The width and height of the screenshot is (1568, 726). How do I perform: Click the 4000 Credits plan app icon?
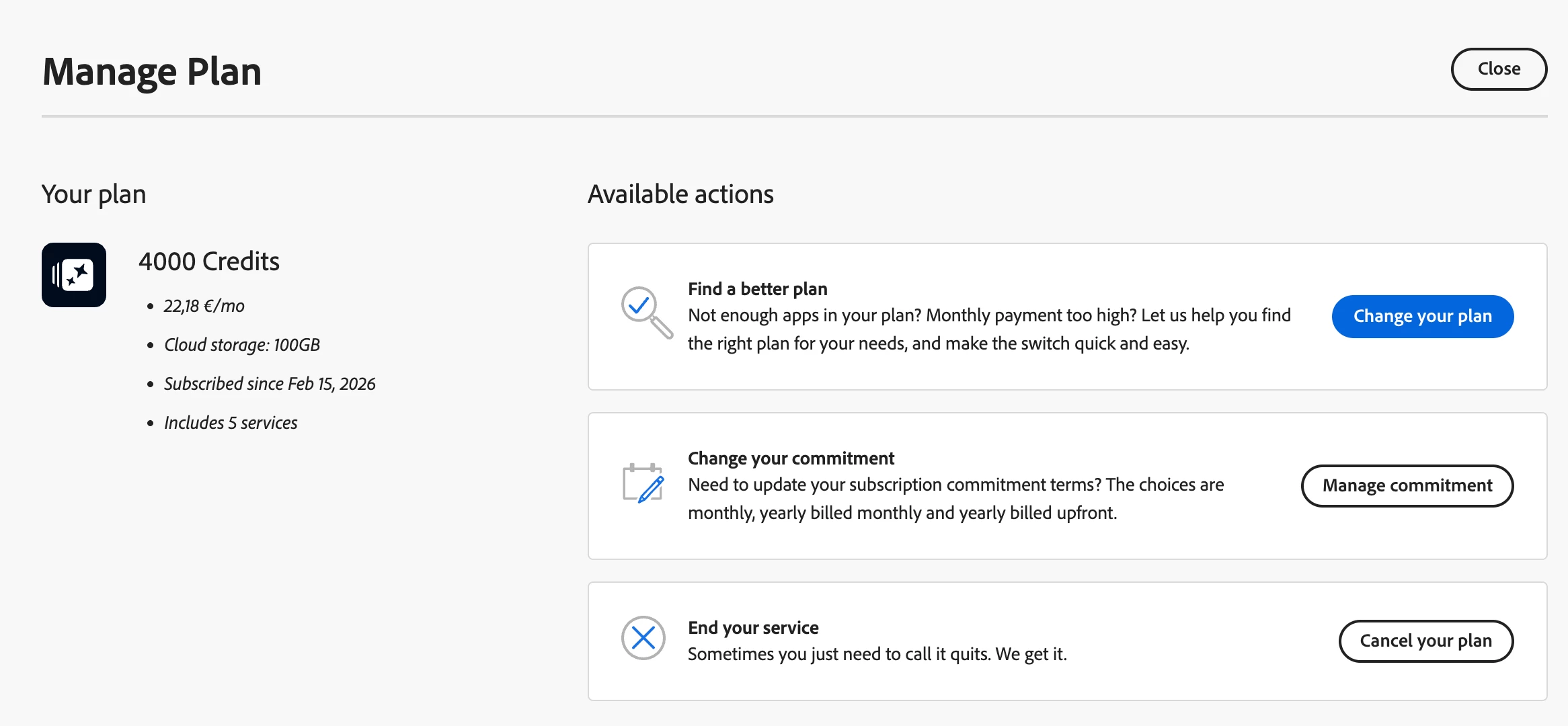coord(74,275)
